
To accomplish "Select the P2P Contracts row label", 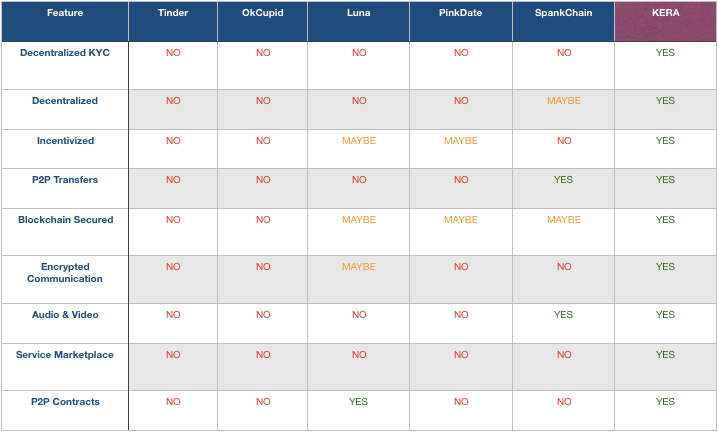I will [65, 402].
